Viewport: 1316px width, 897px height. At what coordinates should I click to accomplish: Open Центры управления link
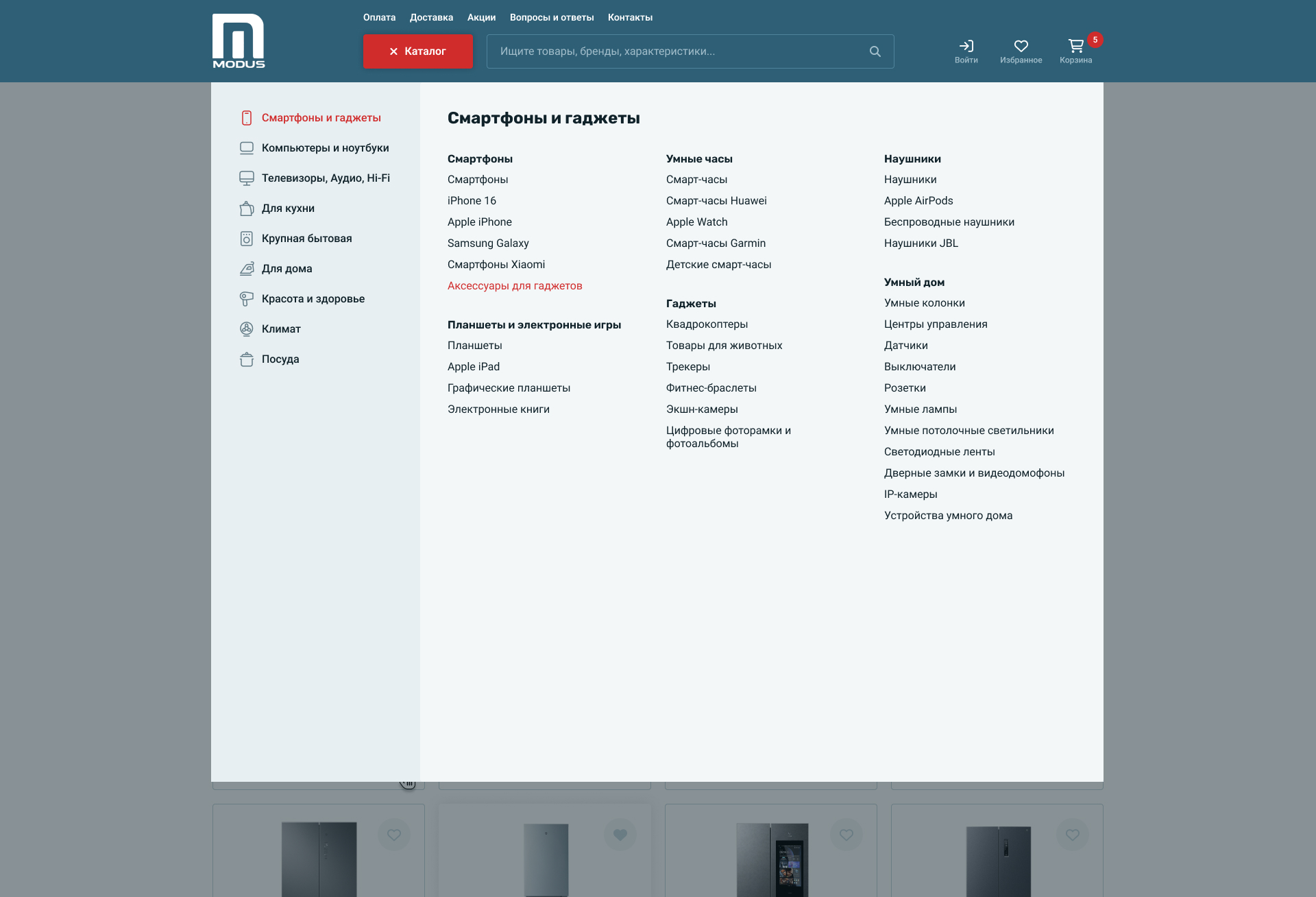click(936, 324)
